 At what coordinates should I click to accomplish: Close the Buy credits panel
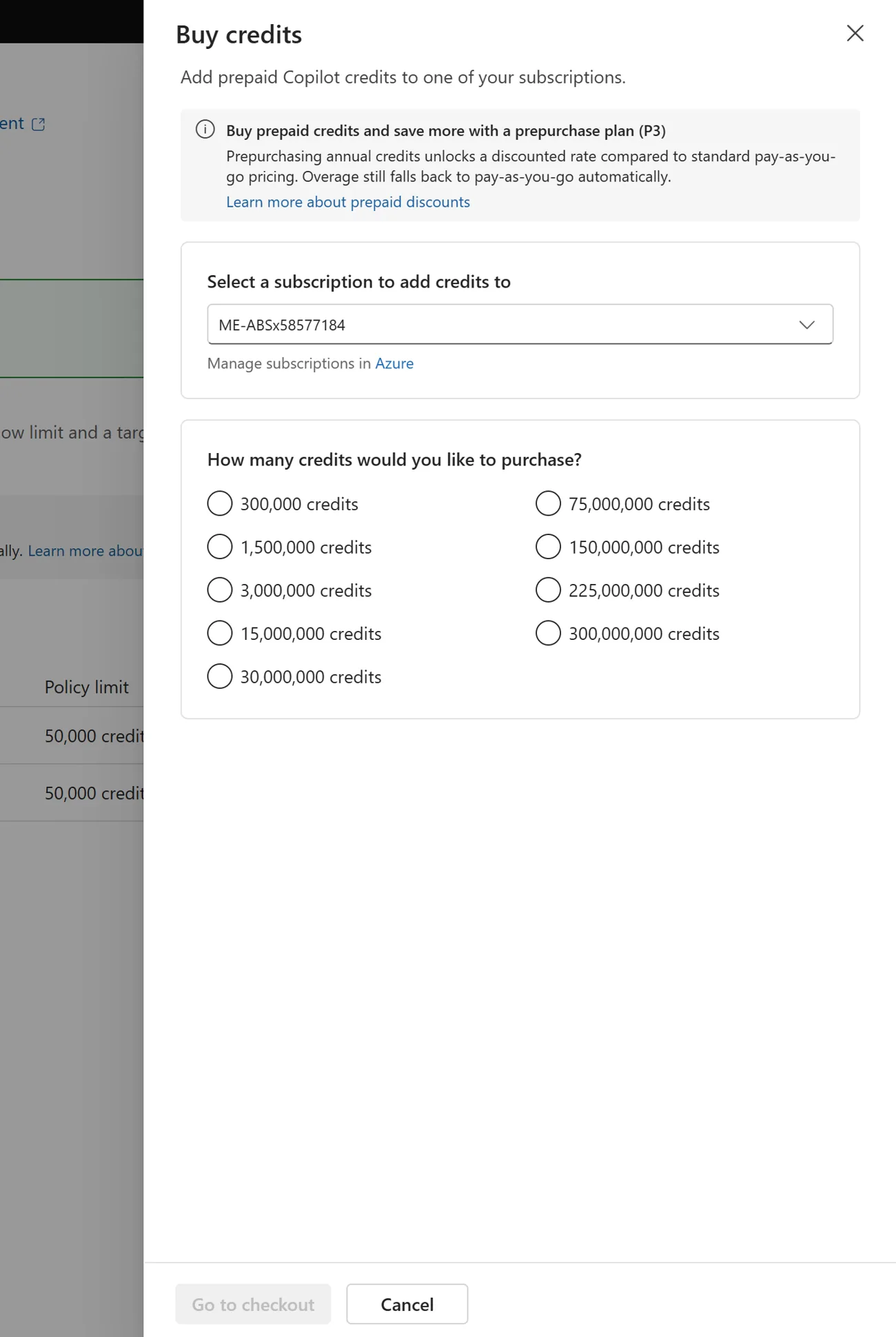(x=855, y=33)
